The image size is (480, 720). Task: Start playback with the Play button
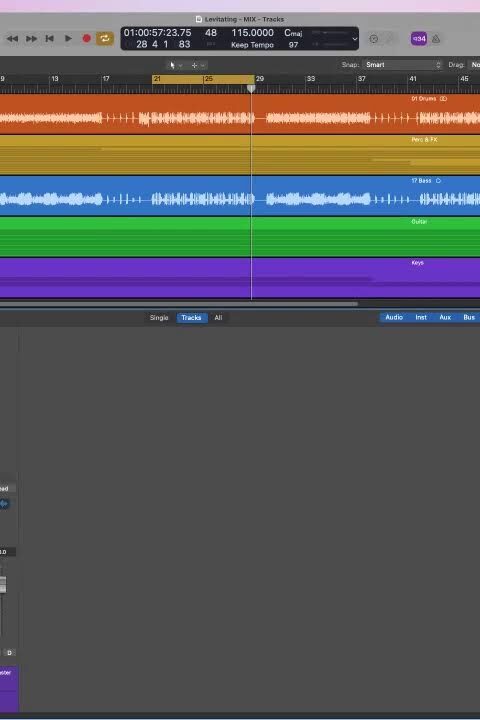tap(68, 39)
